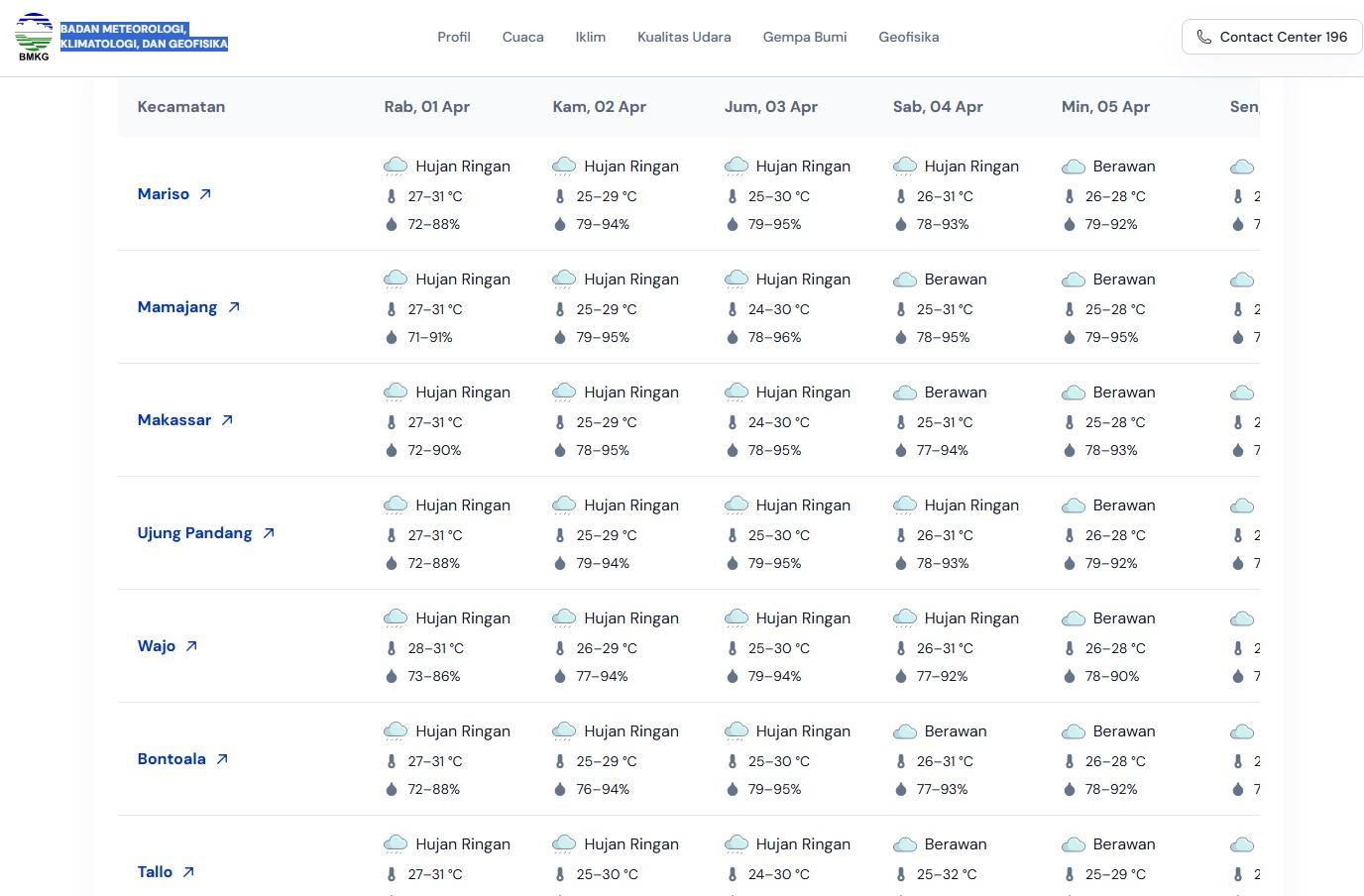Viewport: 1364px width, 896px height.
Task: Click the Sab, 04 Apr column header
Action: pos(938,107)
